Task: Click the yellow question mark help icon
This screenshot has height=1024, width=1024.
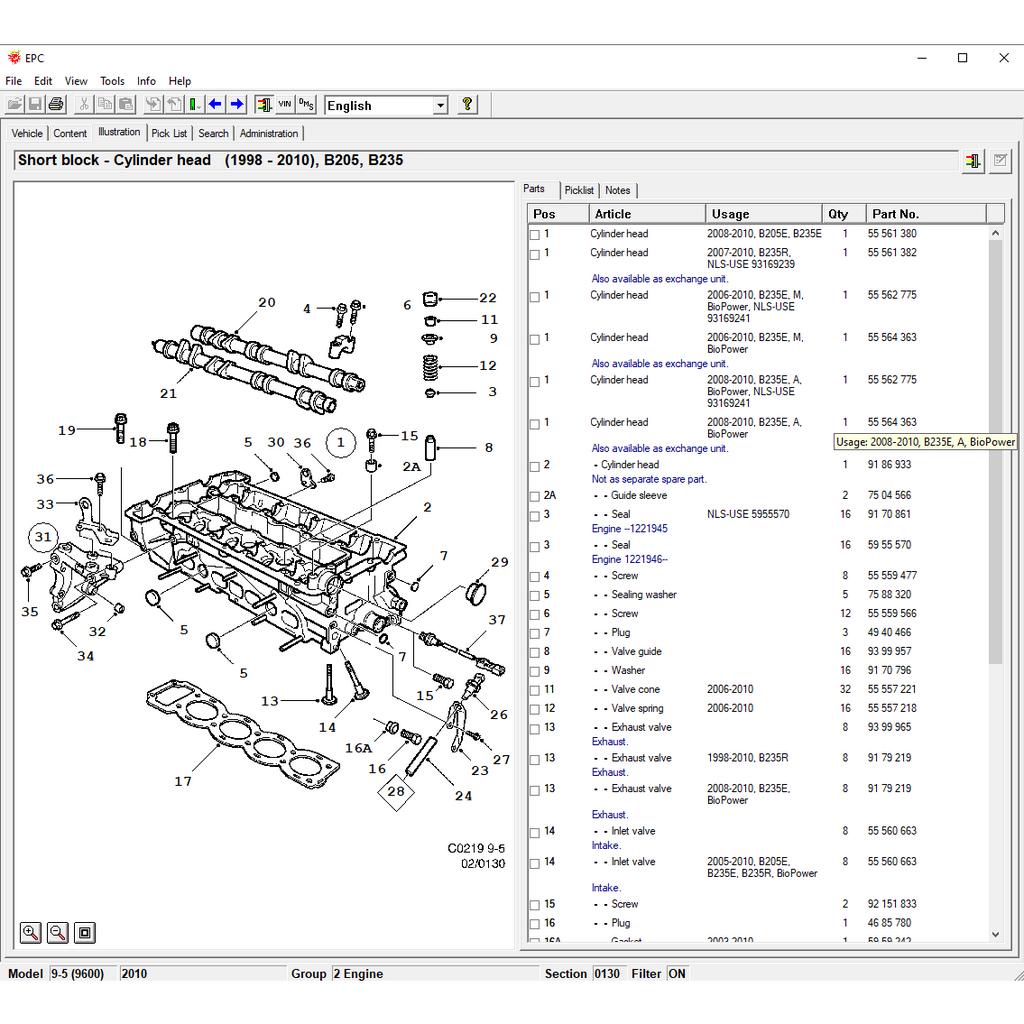Action: [x=467, y=104]
